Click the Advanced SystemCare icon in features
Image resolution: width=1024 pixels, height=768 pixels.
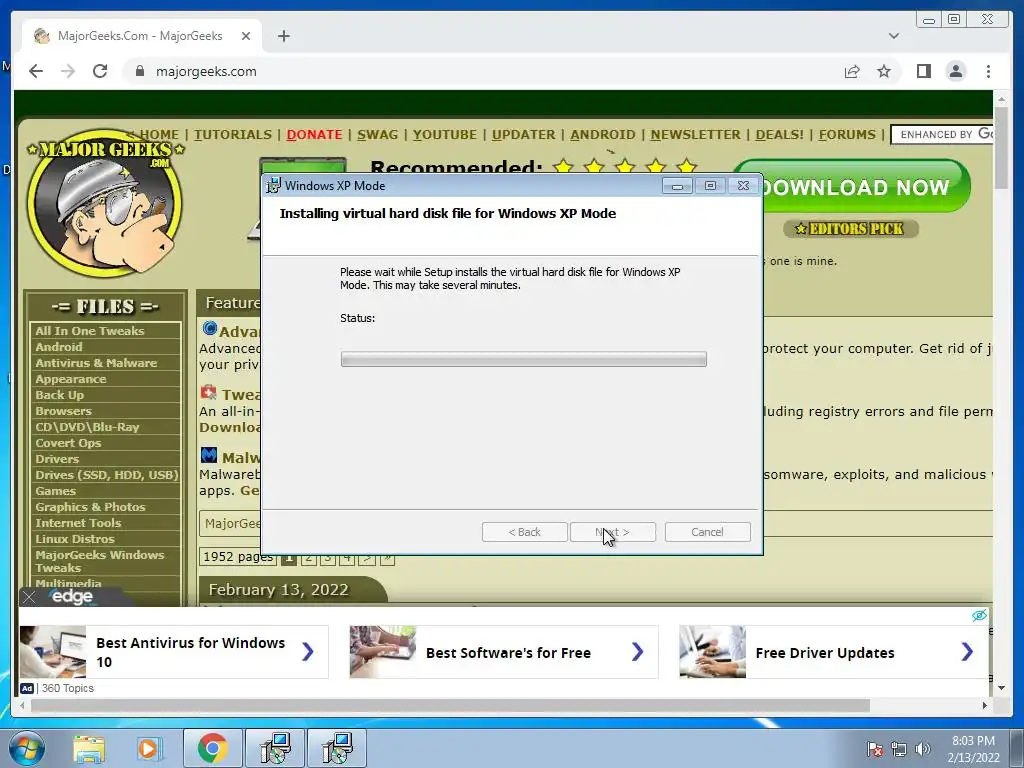tap(210, 328)
